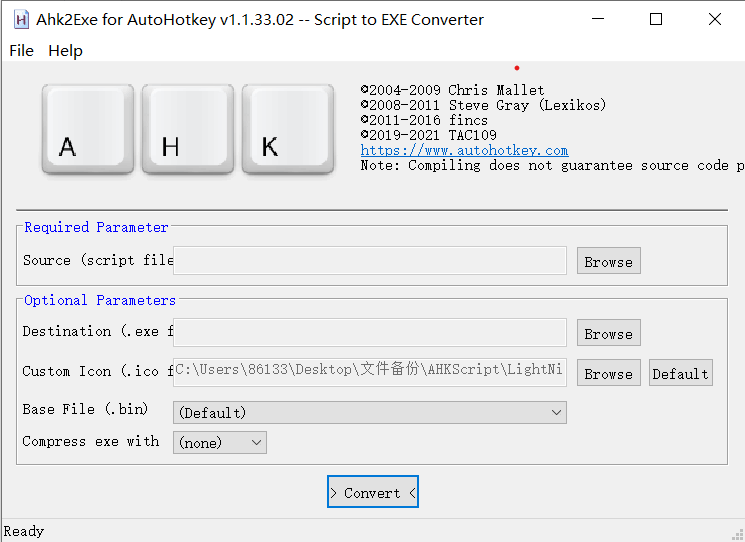Click the K key logo image
Screen dimensions: 745x542
[x=288, y=129]
